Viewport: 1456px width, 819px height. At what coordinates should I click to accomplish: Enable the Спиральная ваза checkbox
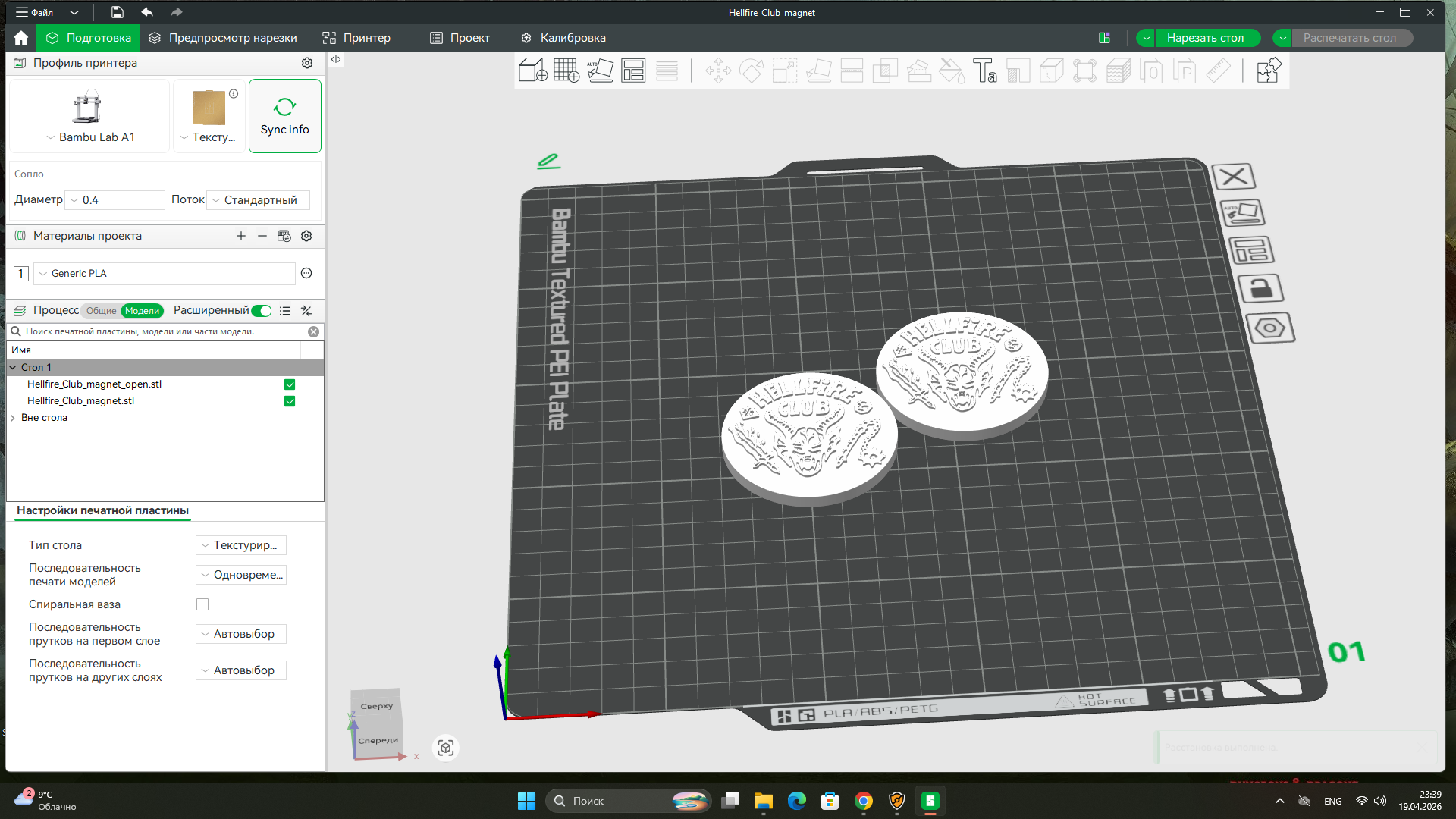202,604
